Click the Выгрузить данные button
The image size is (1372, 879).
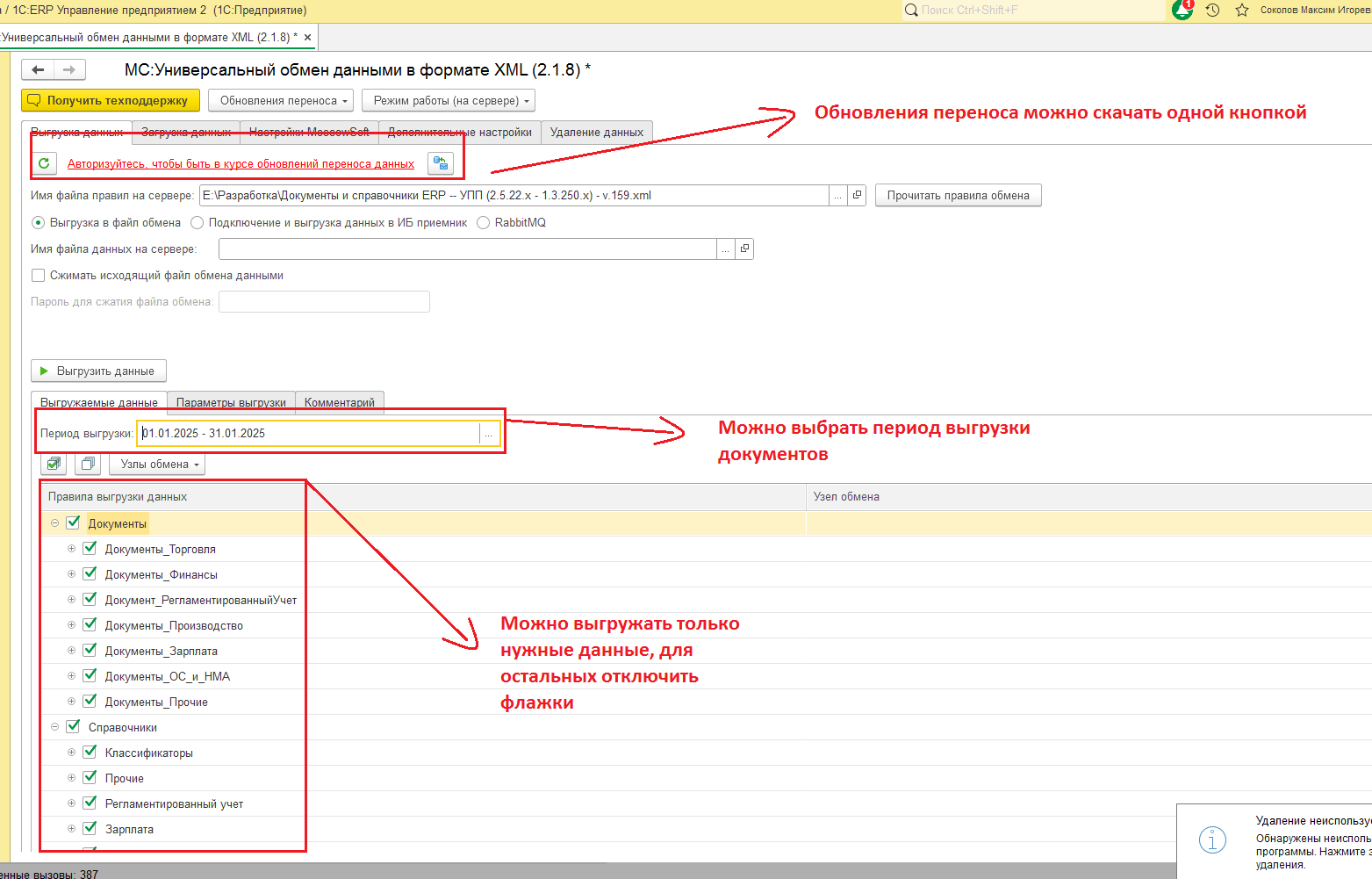point(98,371)
